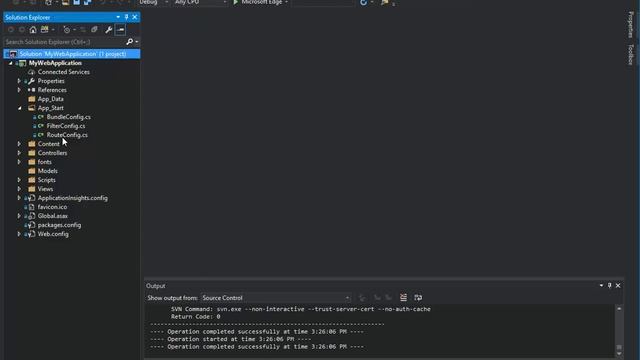Expand the Controllers folder
The image size is (640, 360).
click(19, 153)
